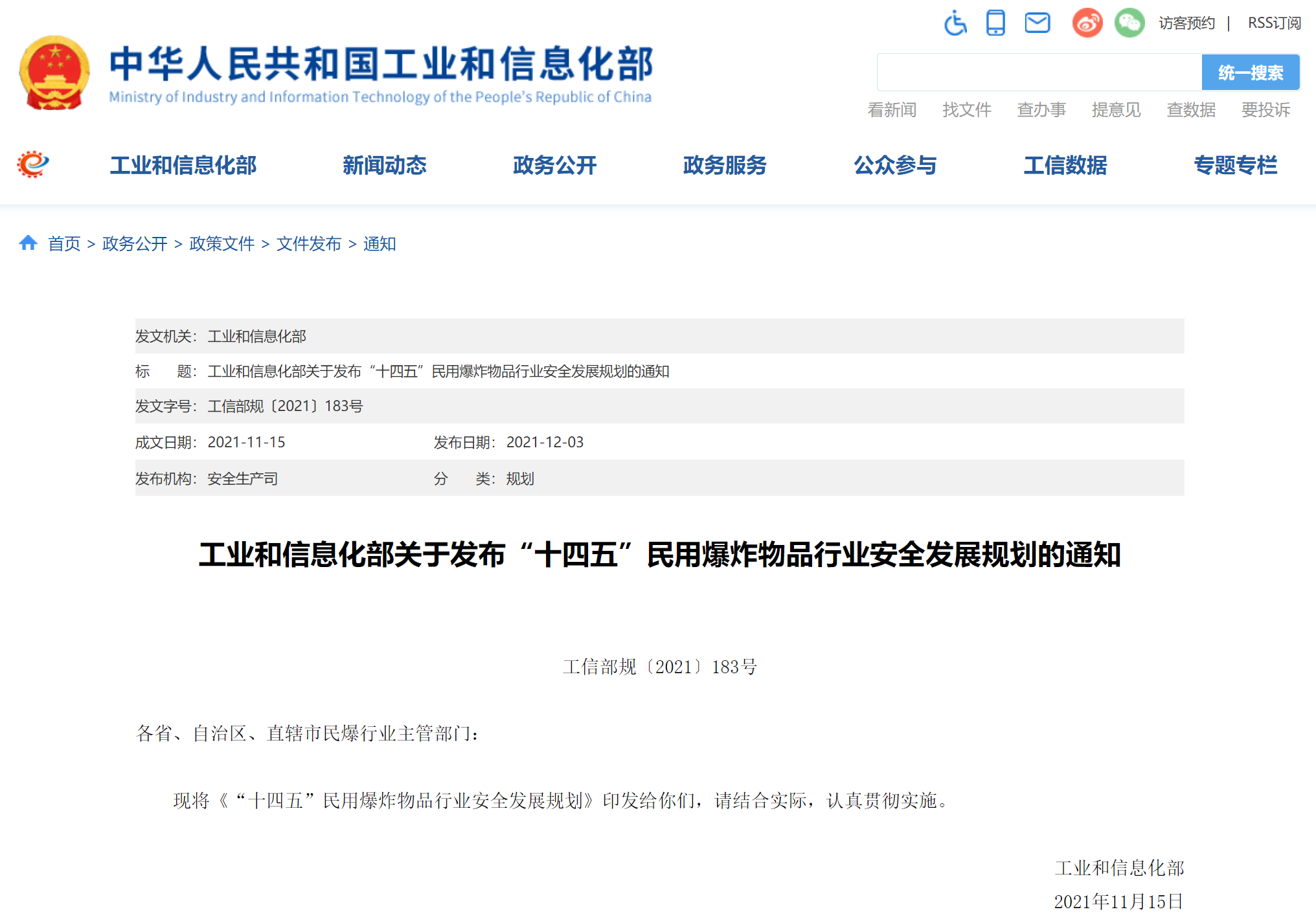
Task: Select 找文件 search category
Action: pos(966,110)
